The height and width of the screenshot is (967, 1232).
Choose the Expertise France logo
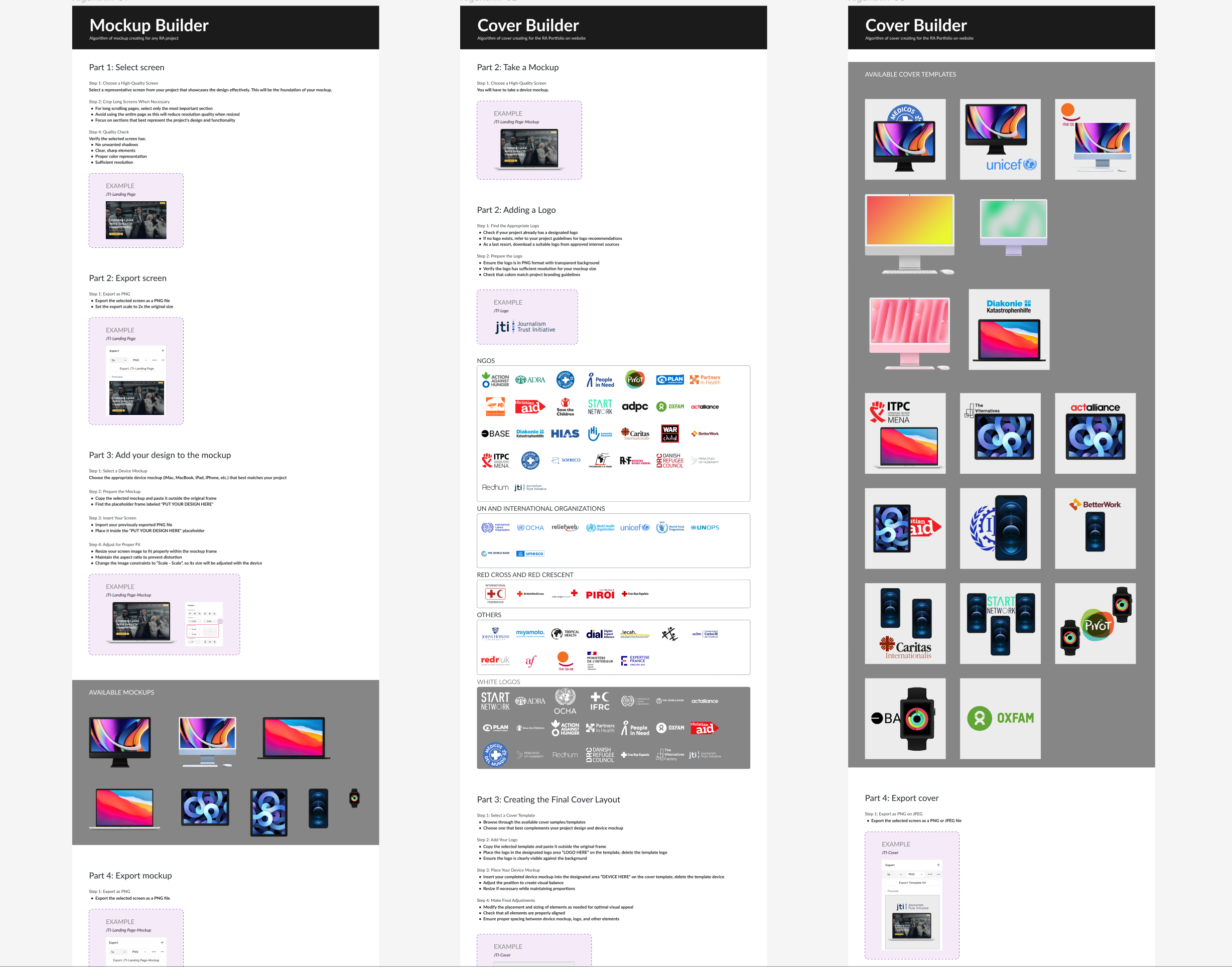click(635, 661)
